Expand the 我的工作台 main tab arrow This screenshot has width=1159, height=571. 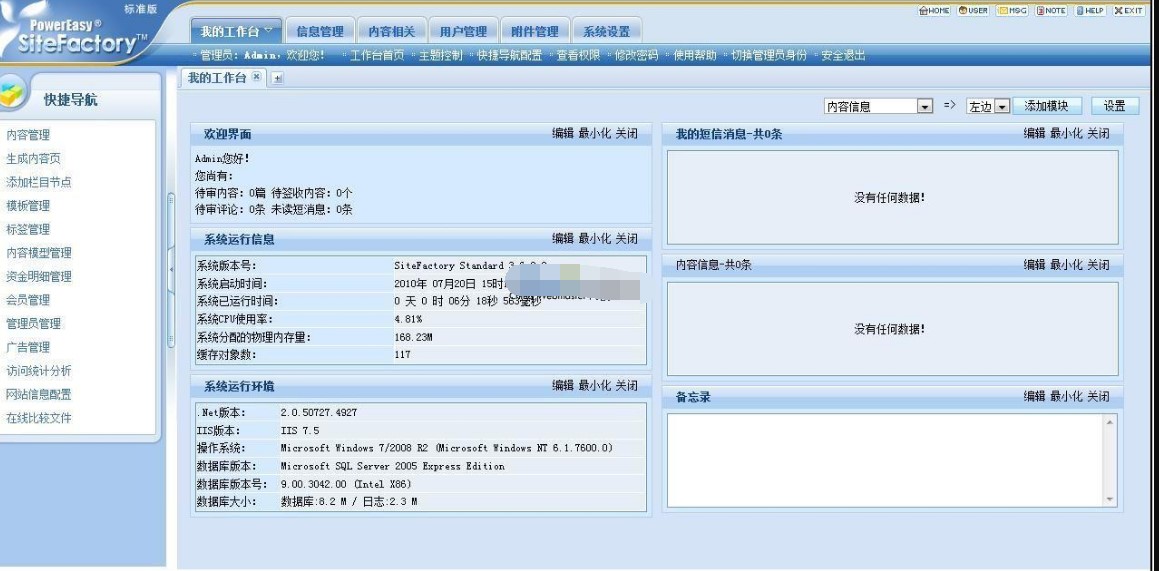pyautogui.click(x=267, y=31)
